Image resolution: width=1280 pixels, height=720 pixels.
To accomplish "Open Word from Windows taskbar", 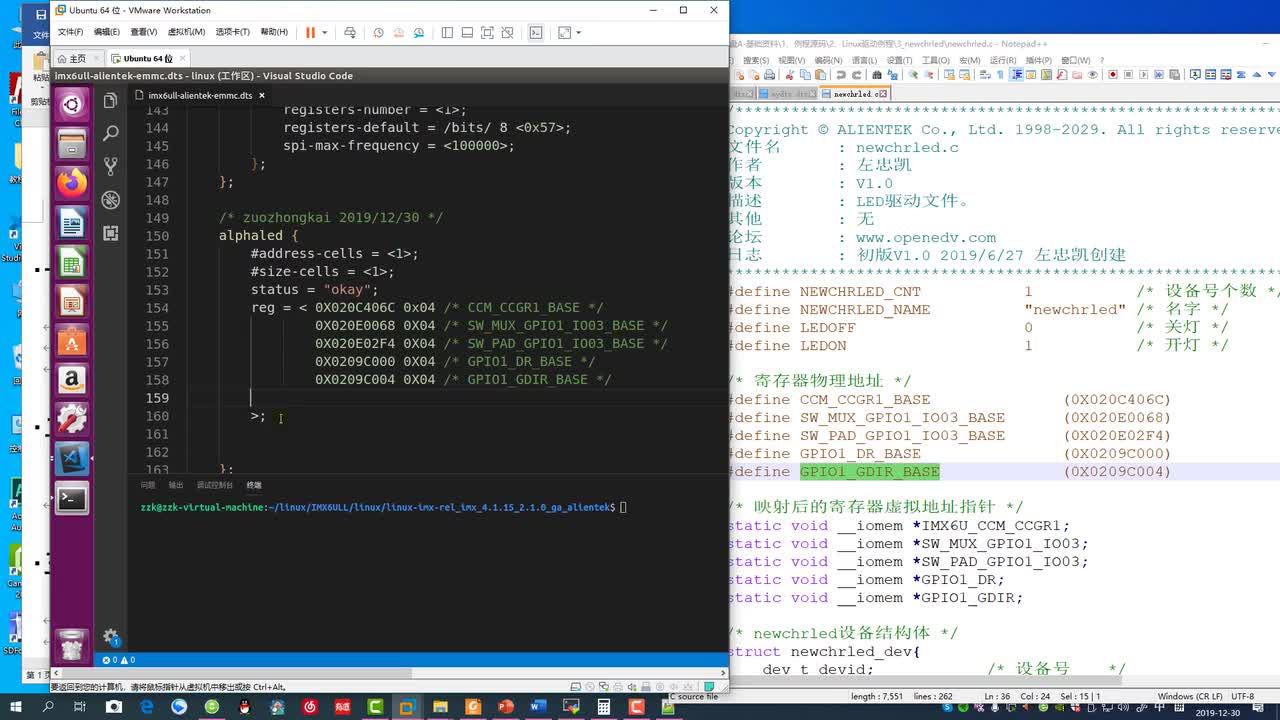I will (x=538, y=706).
